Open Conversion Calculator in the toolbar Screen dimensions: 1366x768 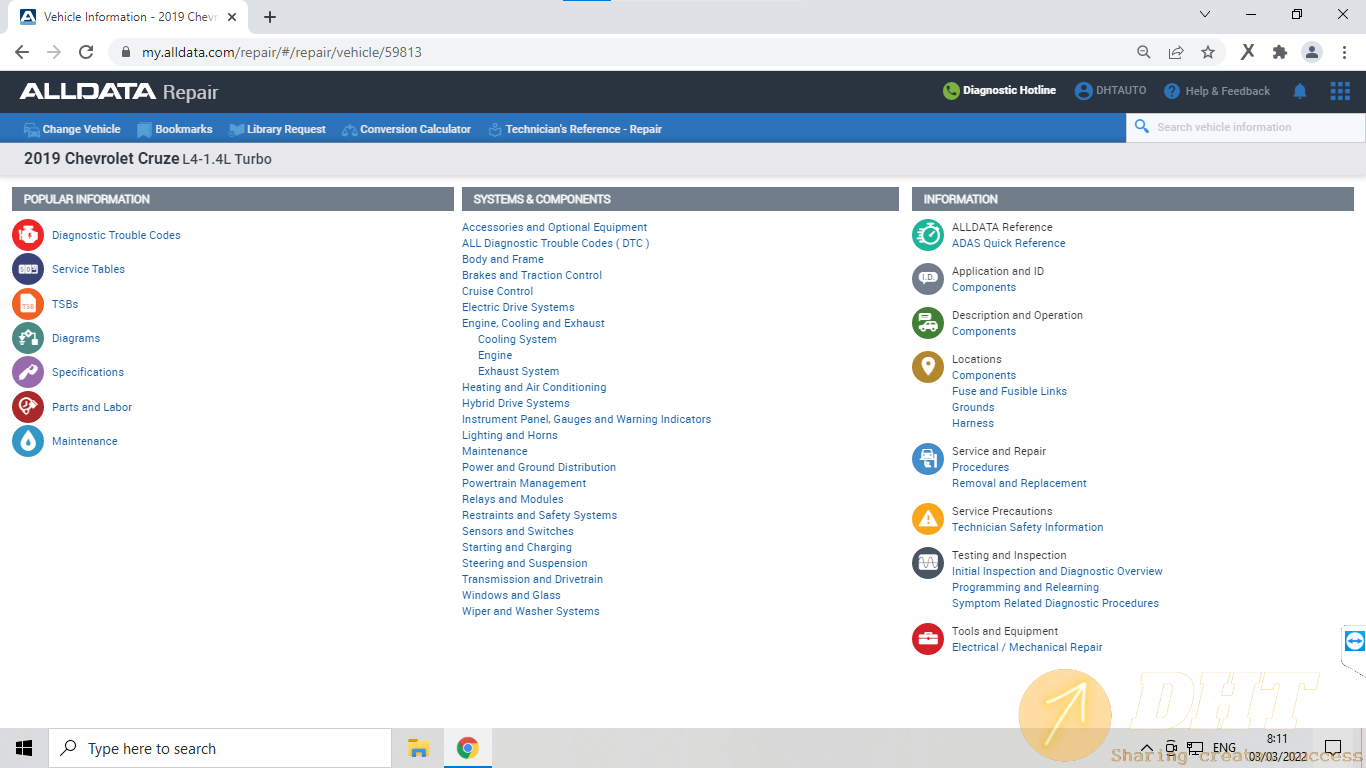pos(406,129)
